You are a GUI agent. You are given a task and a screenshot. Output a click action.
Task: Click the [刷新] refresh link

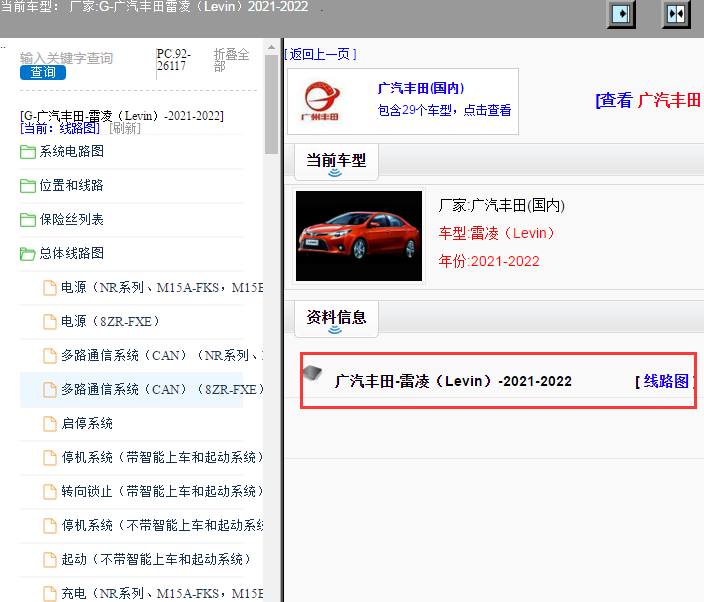[125, 128]
